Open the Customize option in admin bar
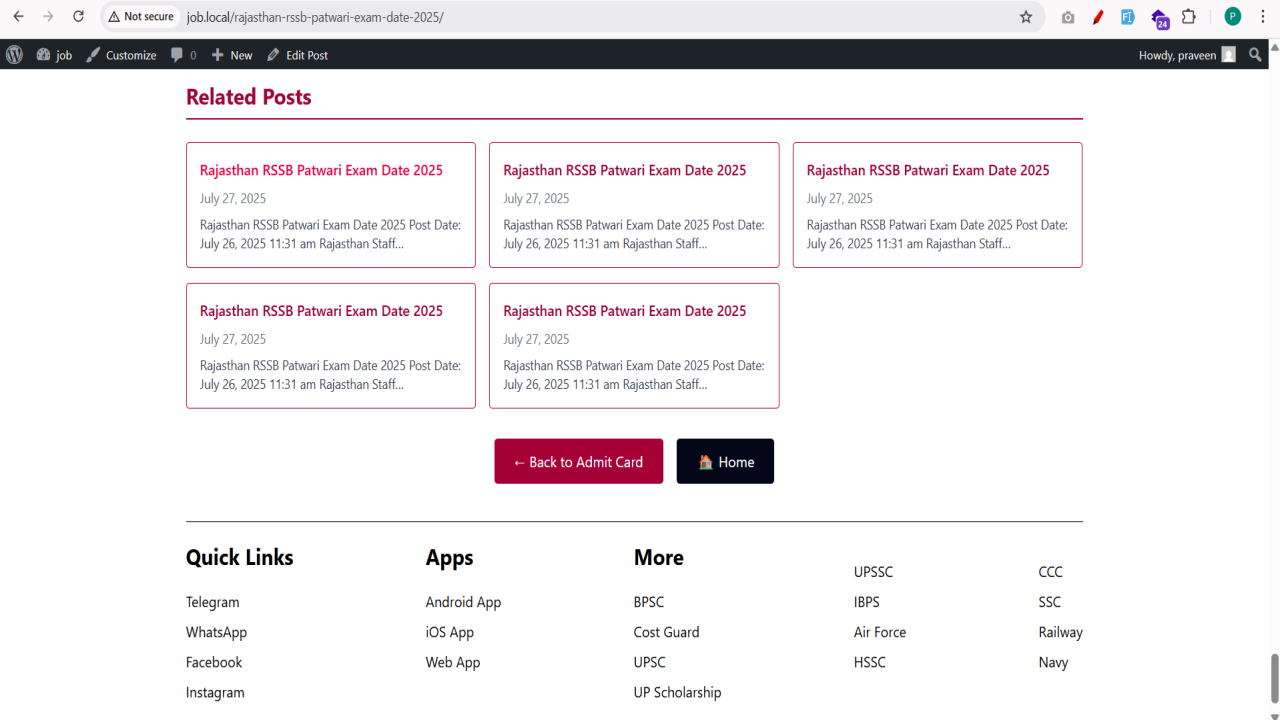The image size is (1280, 720). 121,55
